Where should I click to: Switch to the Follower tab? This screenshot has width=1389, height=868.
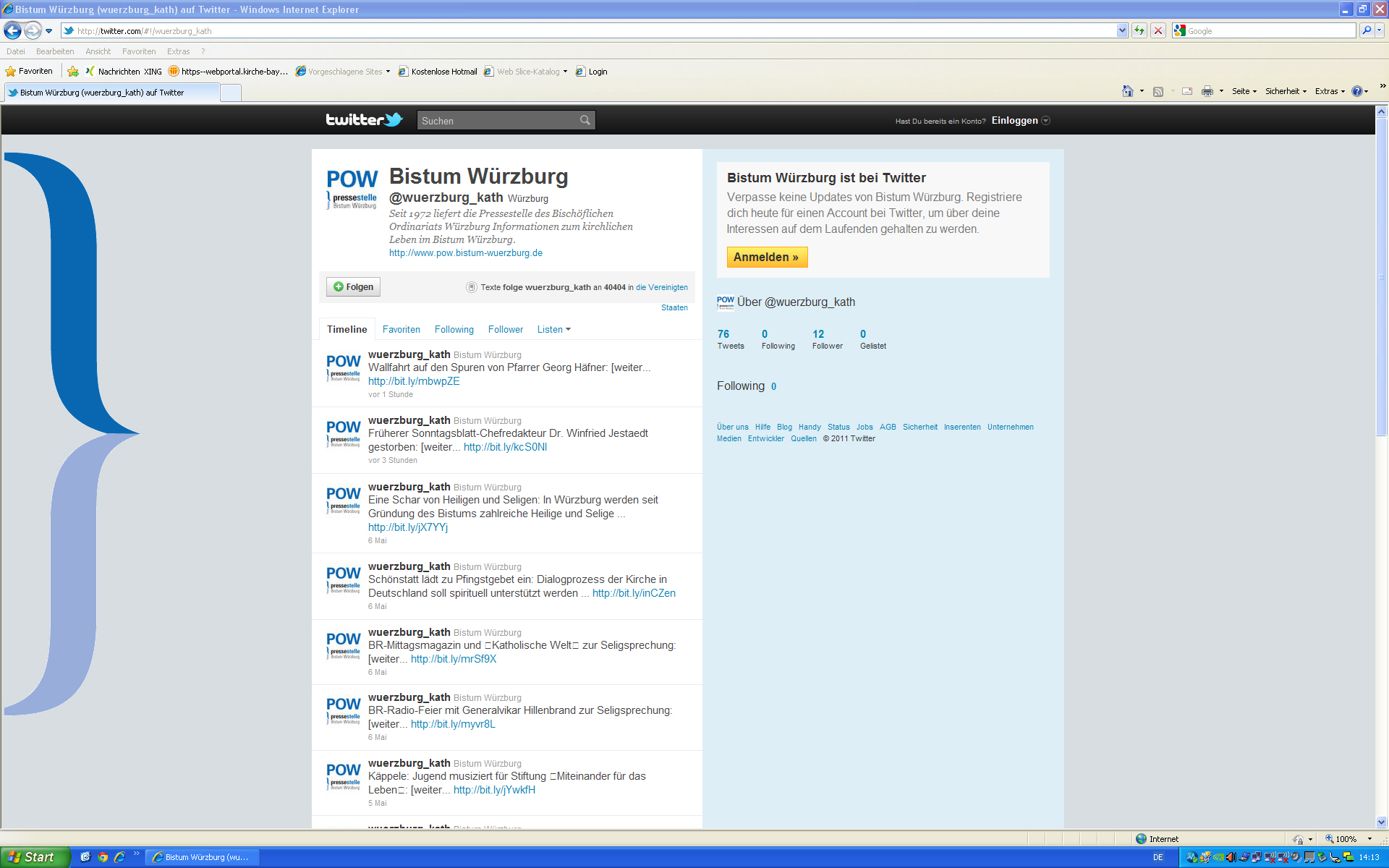[x=505, y=330]
